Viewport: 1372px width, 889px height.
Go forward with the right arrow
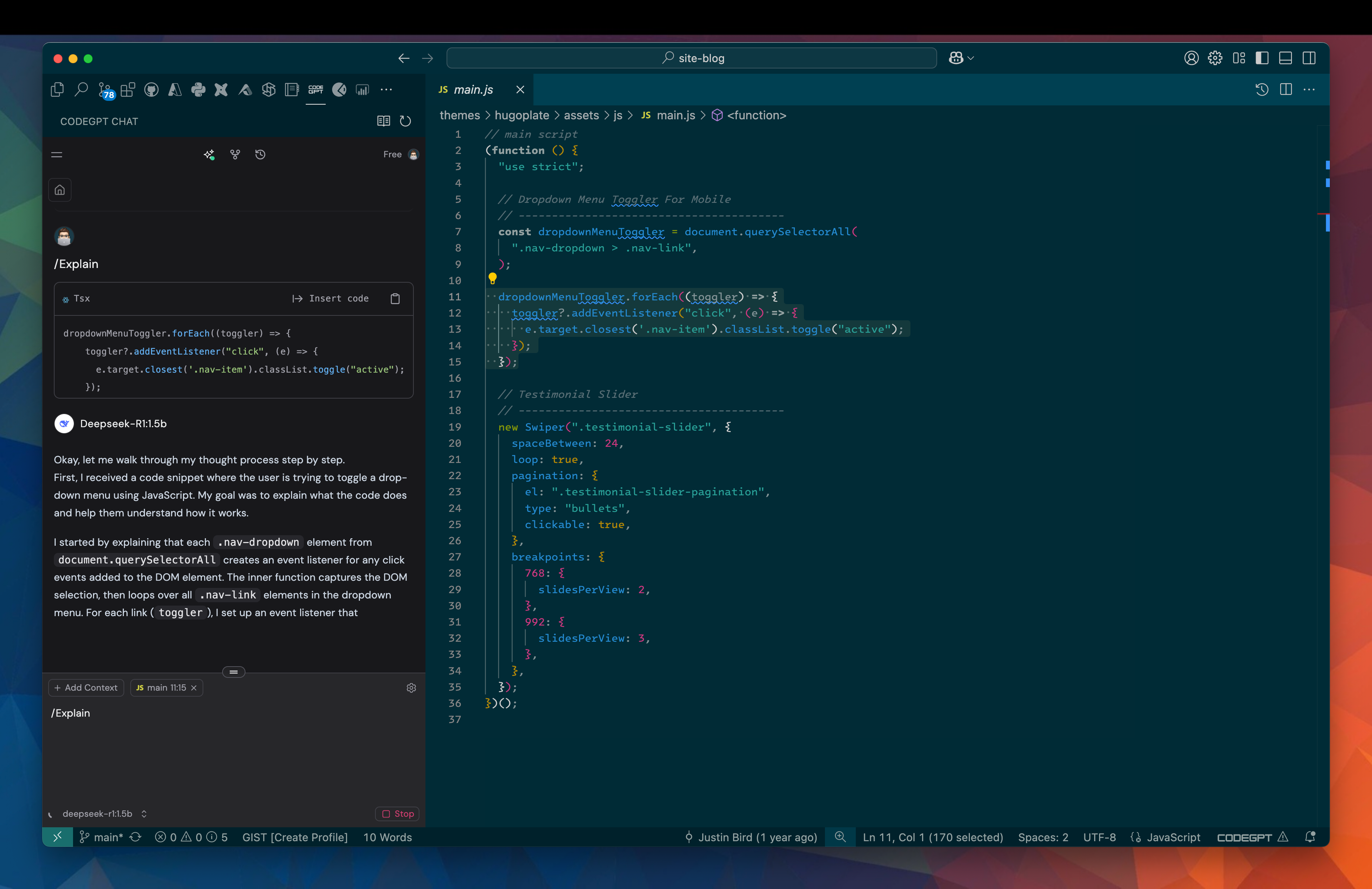coord(427,58)
